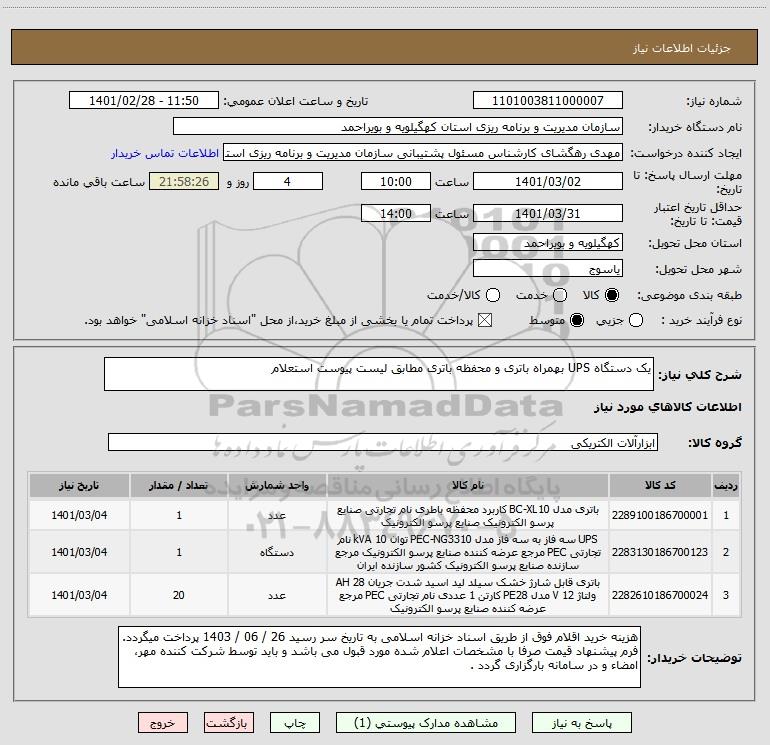Click the شهر محل تحویل field یاسوج
770x745 pixels.
pos(548,269)
